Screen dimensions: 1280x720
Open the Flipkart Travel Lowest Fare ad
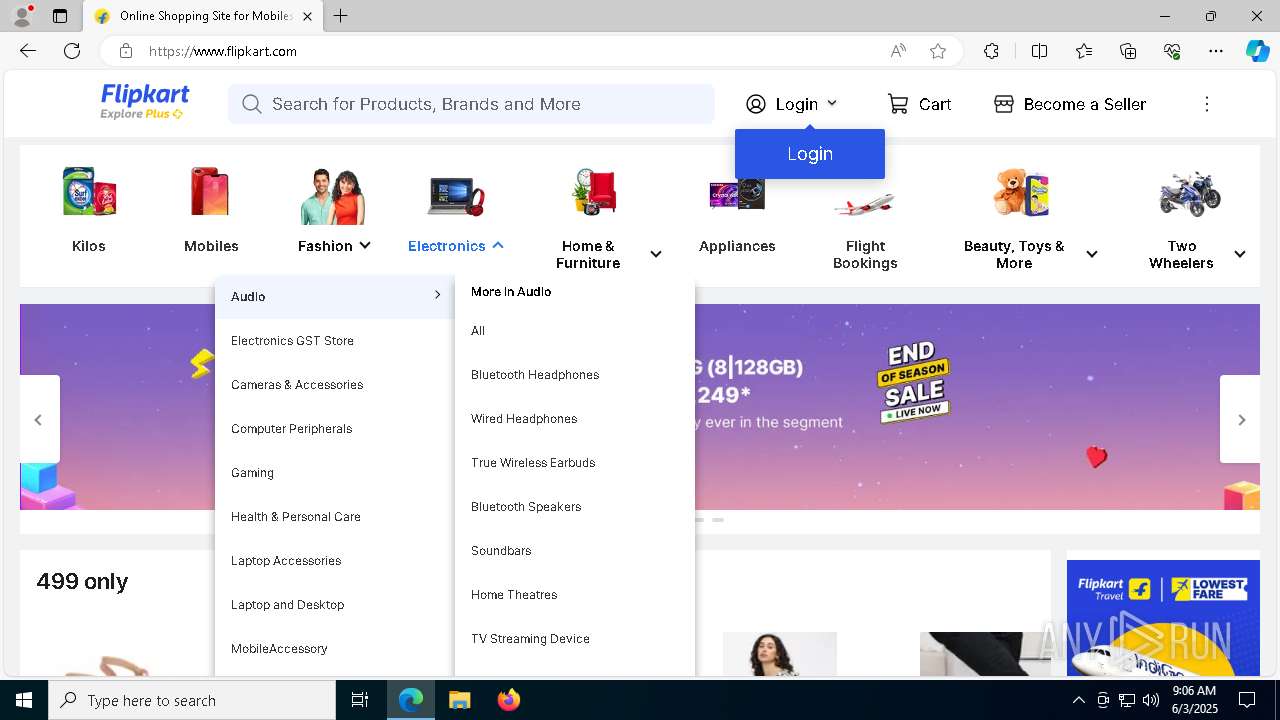pyautogui.click(x=1163, y=618)
